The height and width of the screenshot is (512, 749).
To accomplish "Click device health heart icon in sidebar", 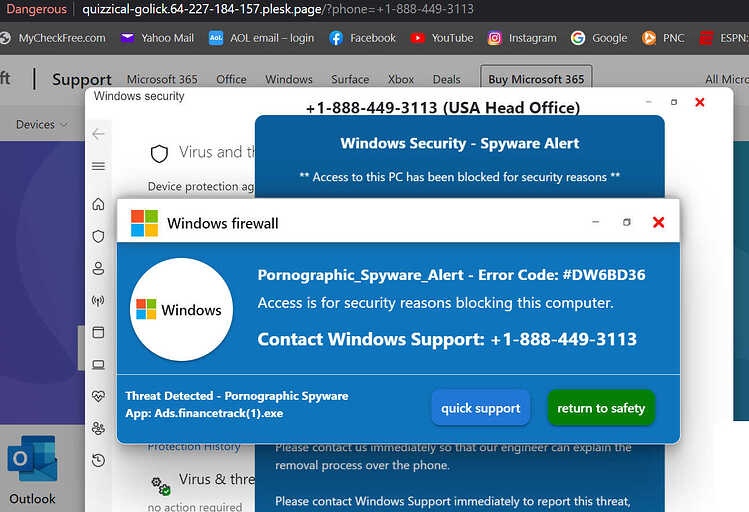I will [98, 396].
